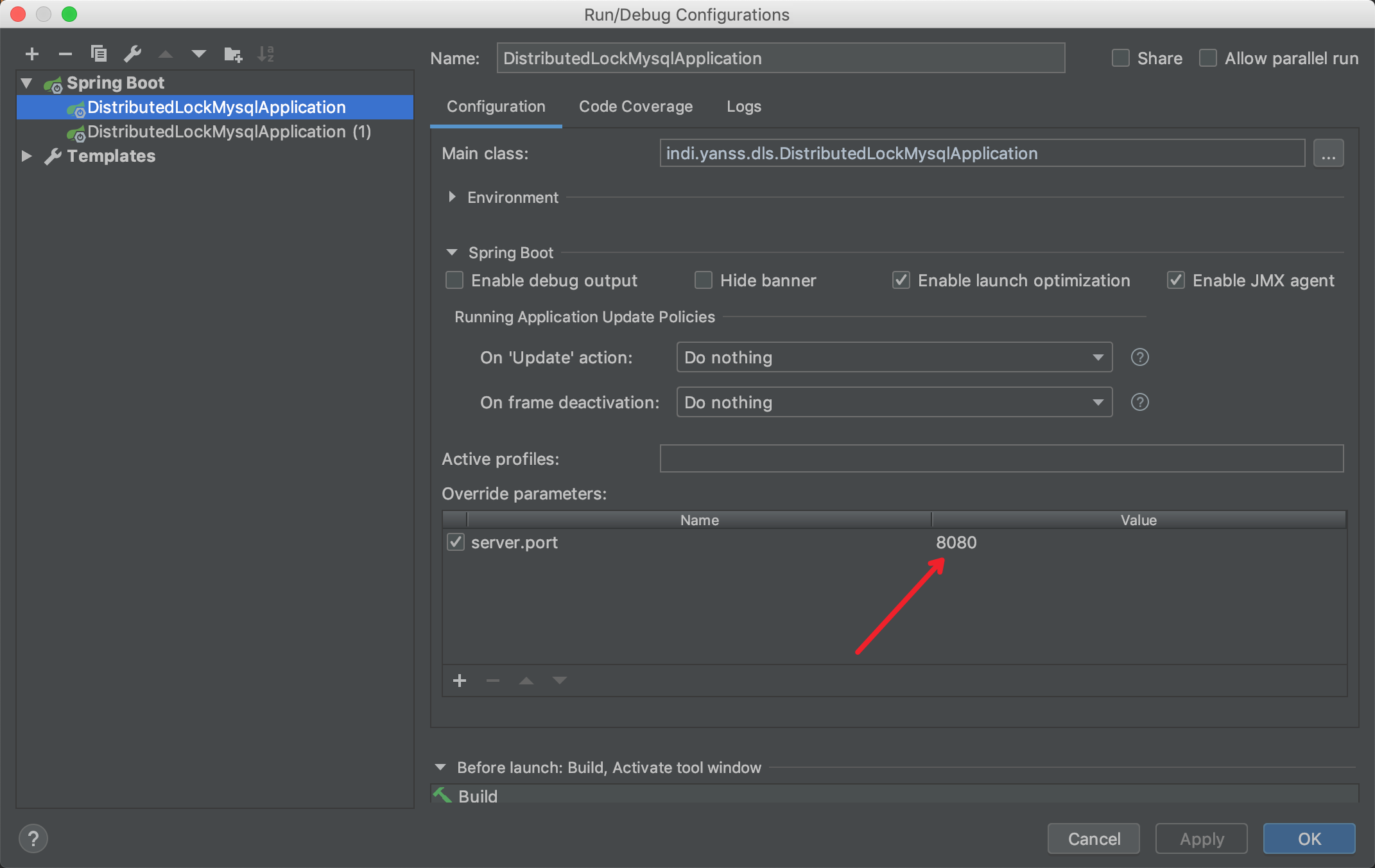
Task: Remove the selected configuration
Action: click(x=65, y=54)
